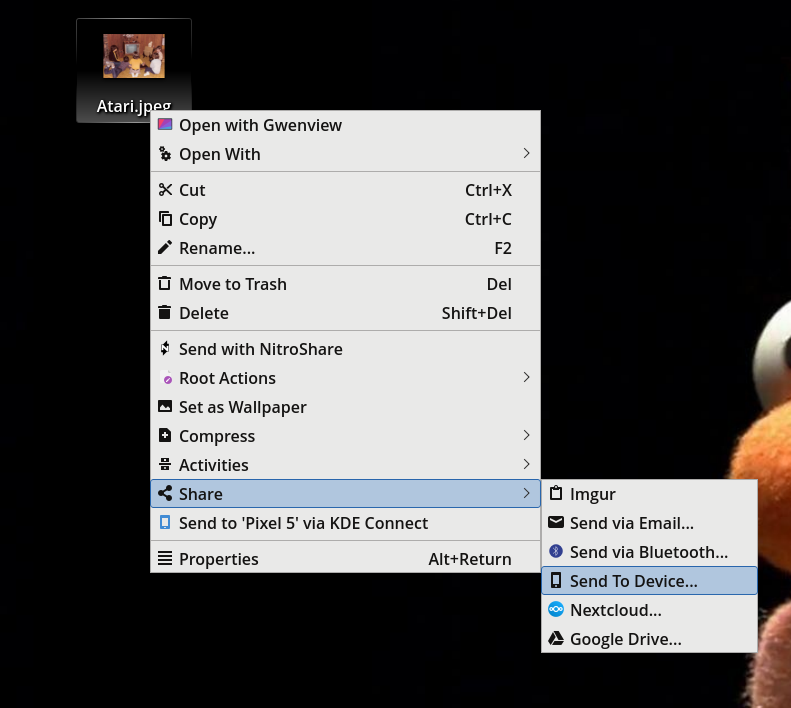The height and width of the screenshot is (708, 791).
Task: Click the Bluetooth icon in Share submenu
Action: pyautogui.click(x=556, y=551)
